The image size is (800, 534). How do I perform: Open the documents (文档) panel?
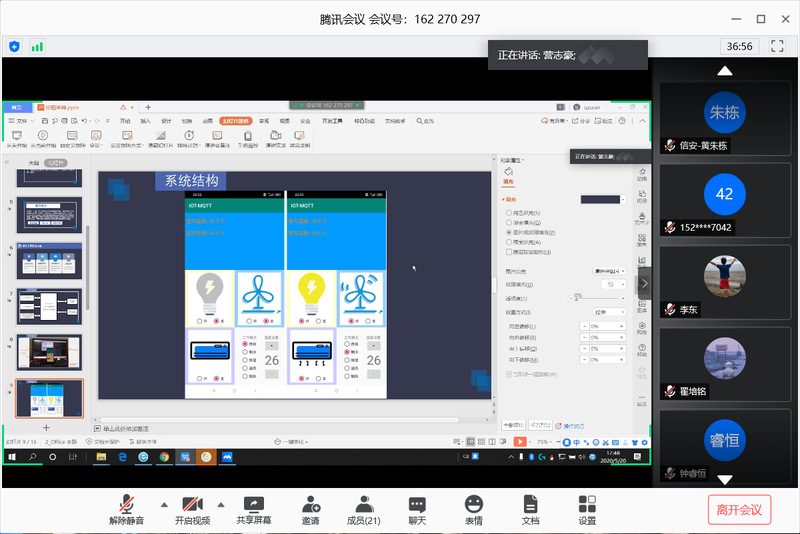(530, 509)
